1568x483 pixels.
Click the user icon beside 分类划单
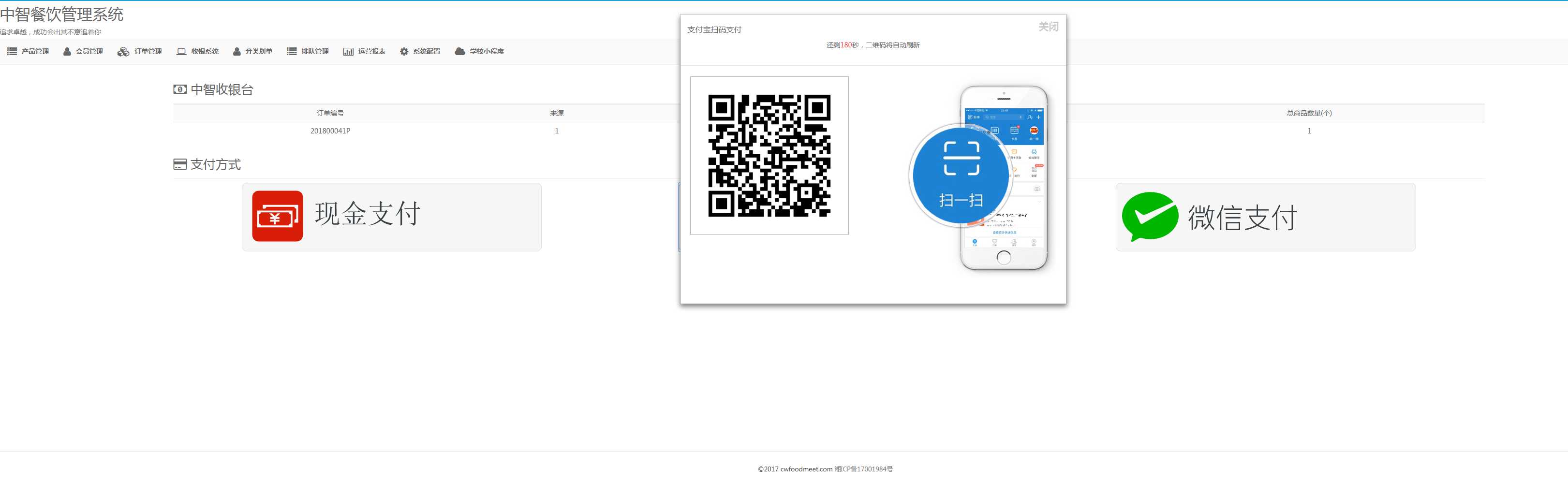[x=237, y=52]
